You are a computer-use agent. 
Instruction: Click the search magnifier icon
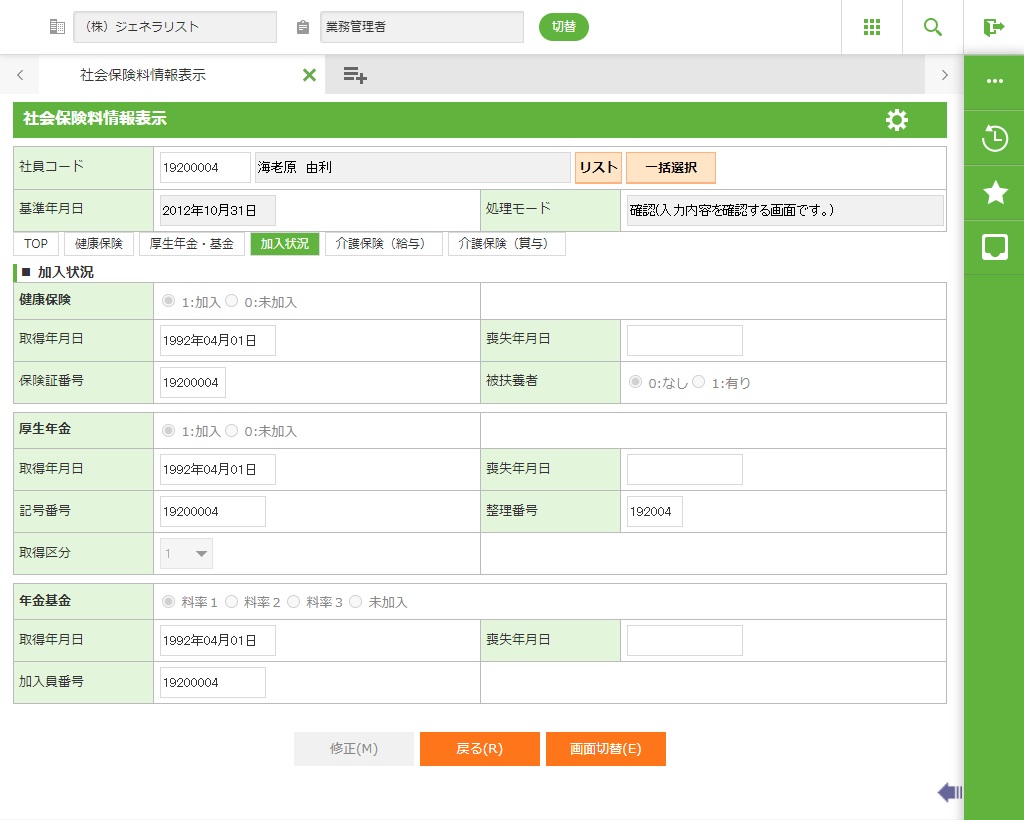(932, 27)
